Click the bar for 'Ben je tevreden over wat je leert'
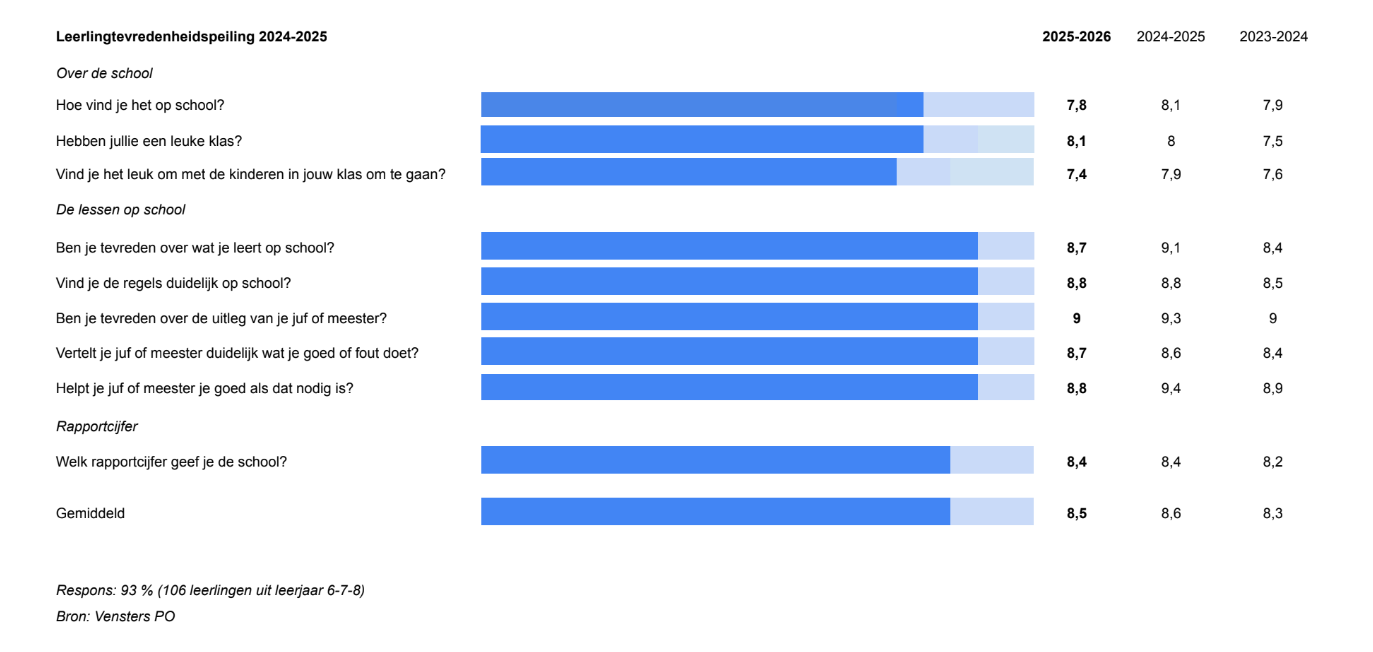This screenshot has width=1373, height=652. pyautogui.click(x=757, y=246)
